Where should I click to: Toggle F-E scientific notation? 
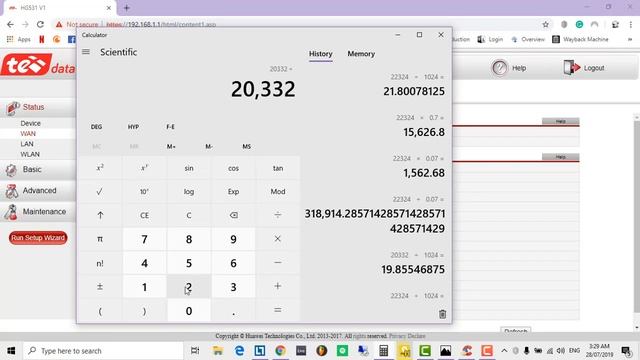tap(171, 127)
